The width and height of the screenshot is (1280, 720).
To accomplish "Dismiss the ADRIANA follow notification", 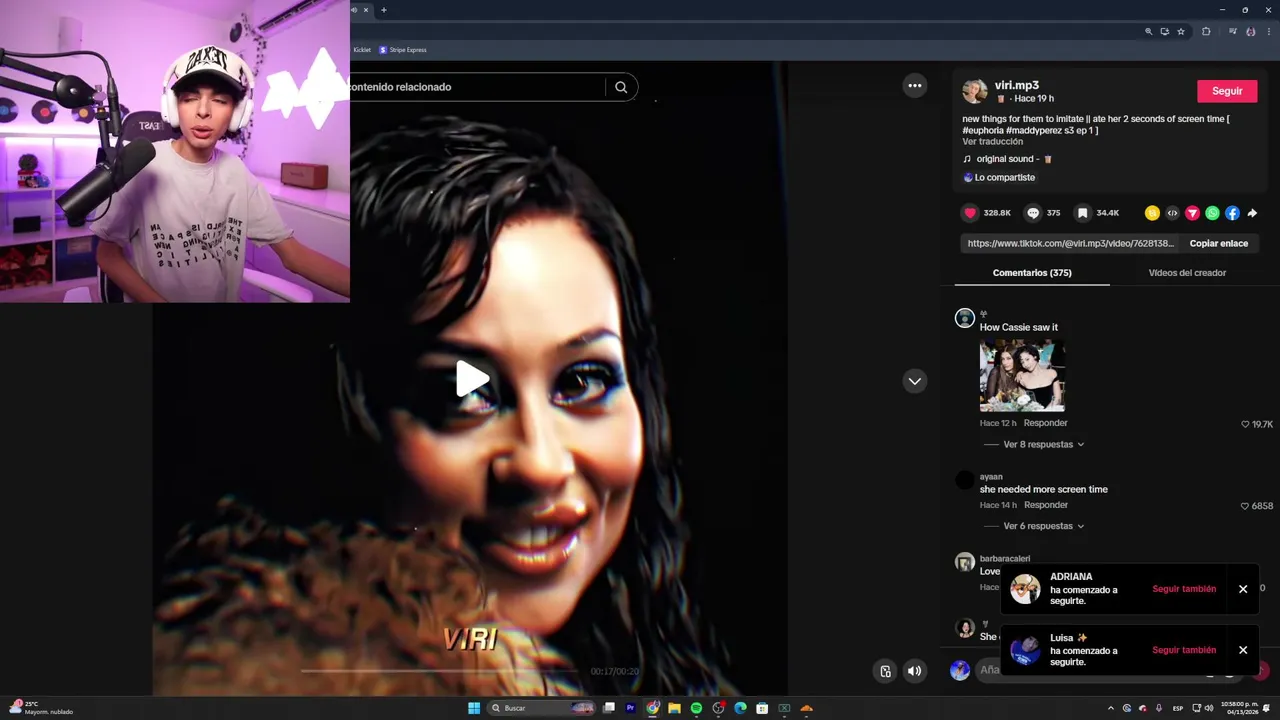I will 1243,589.
